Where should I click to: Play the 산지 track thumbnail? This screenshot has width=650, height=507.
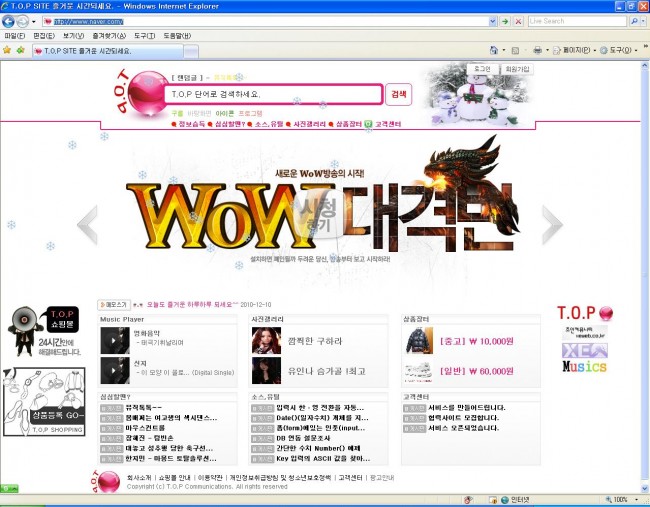click(115, 370)
